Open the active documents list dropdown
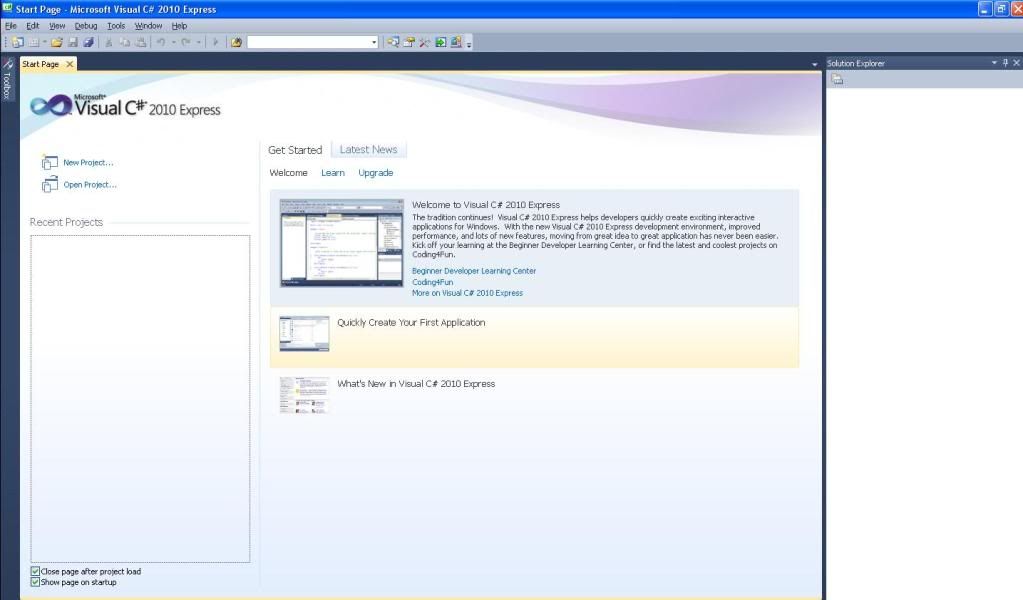The width and height of the screenshot is (1023, 600). (x=814, y=64)
